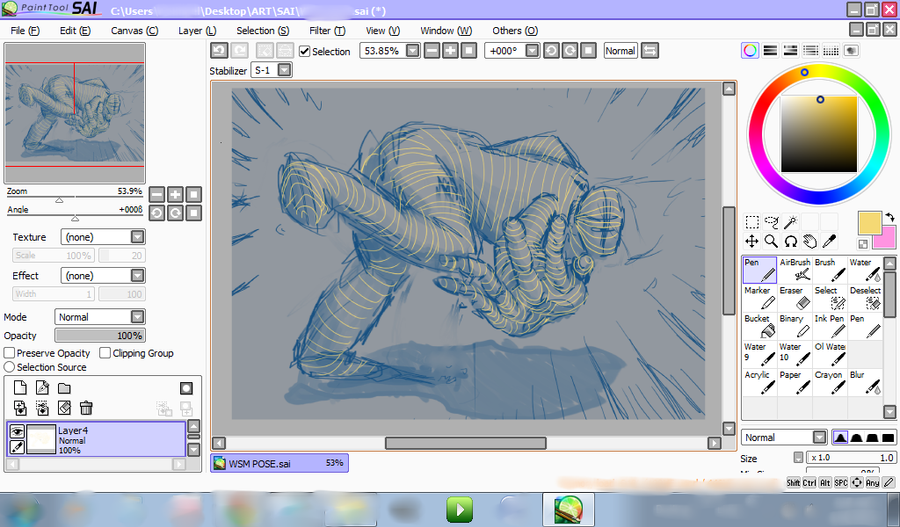This screenshot has width=900, height=527.
Task: Open the Layer menu
Action: (x=197, y=30)
